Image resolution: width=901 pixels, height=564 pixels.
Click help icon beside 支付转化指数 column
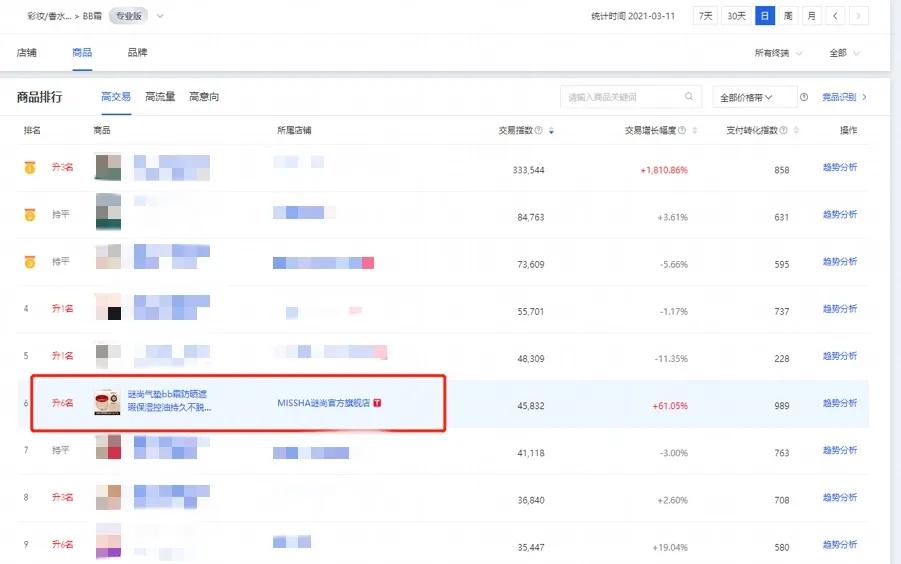[783, 131]
